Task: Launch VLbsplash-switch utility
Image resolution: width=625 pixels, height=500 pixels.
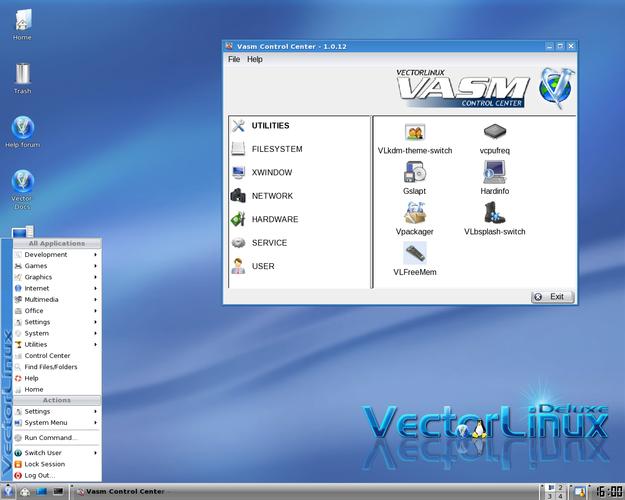Action: (x=495, y=219)
